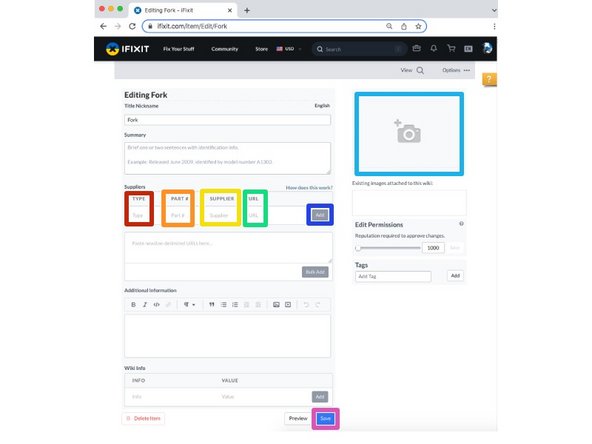Image resolution: width=592 pixels, height=444 pixels.
Task: Open How does this work link
Action: click(309, 188)
